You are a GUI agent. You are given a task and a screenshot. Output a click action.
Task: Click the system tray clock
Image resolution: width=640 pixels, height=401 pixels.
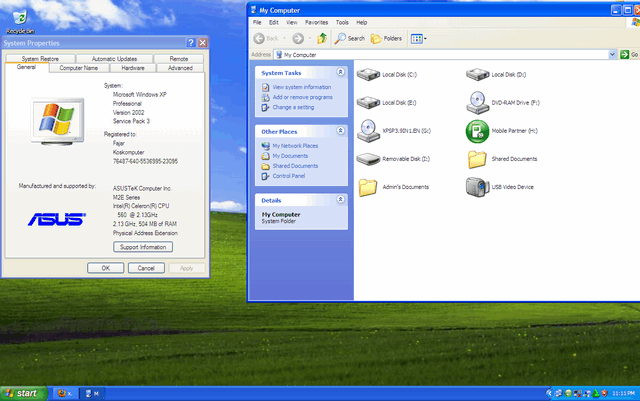tap(623, 393)
